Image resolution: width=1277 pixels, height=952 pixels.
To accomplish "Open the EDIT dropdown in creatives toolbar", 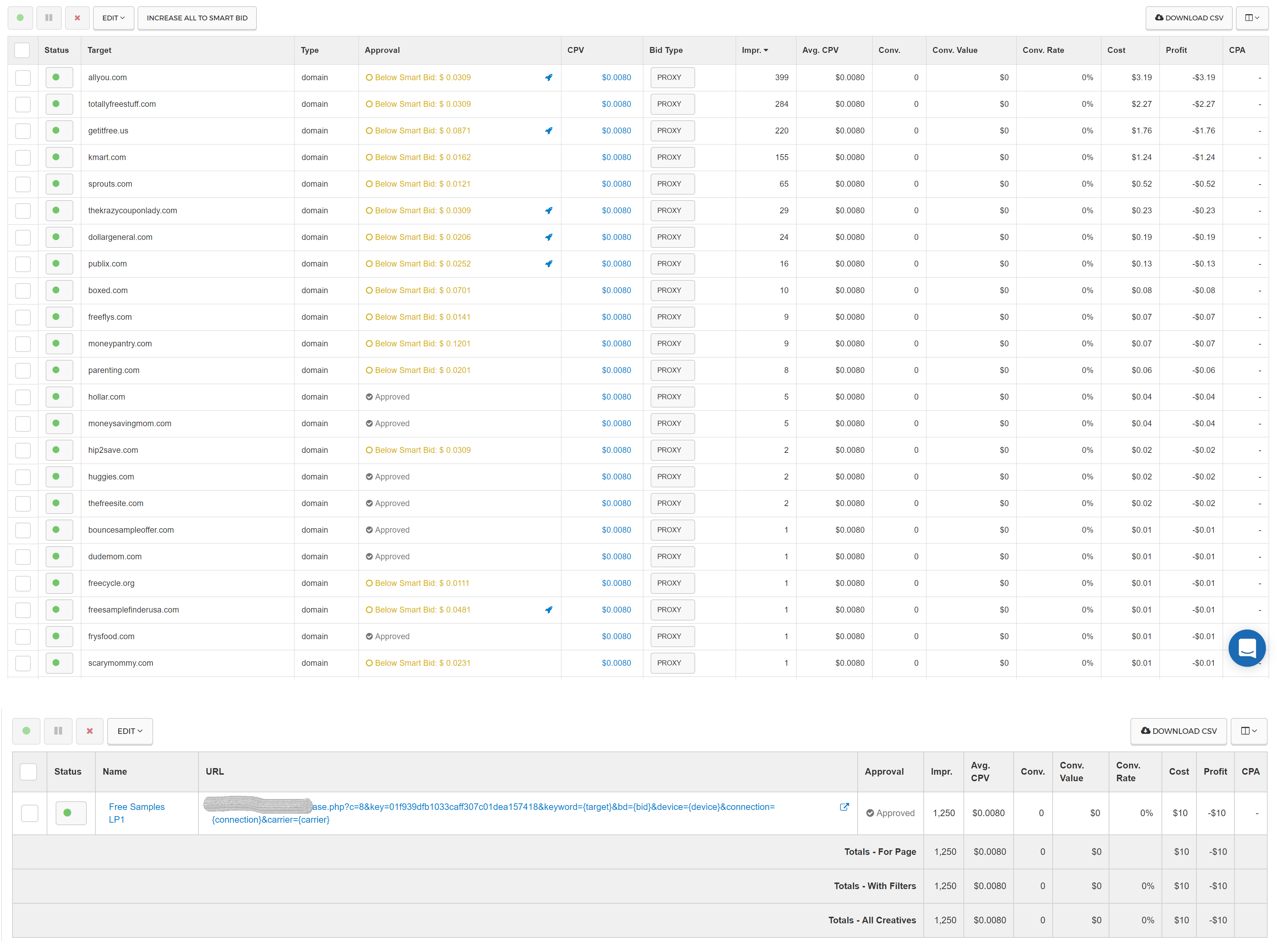I will (130, 731).
